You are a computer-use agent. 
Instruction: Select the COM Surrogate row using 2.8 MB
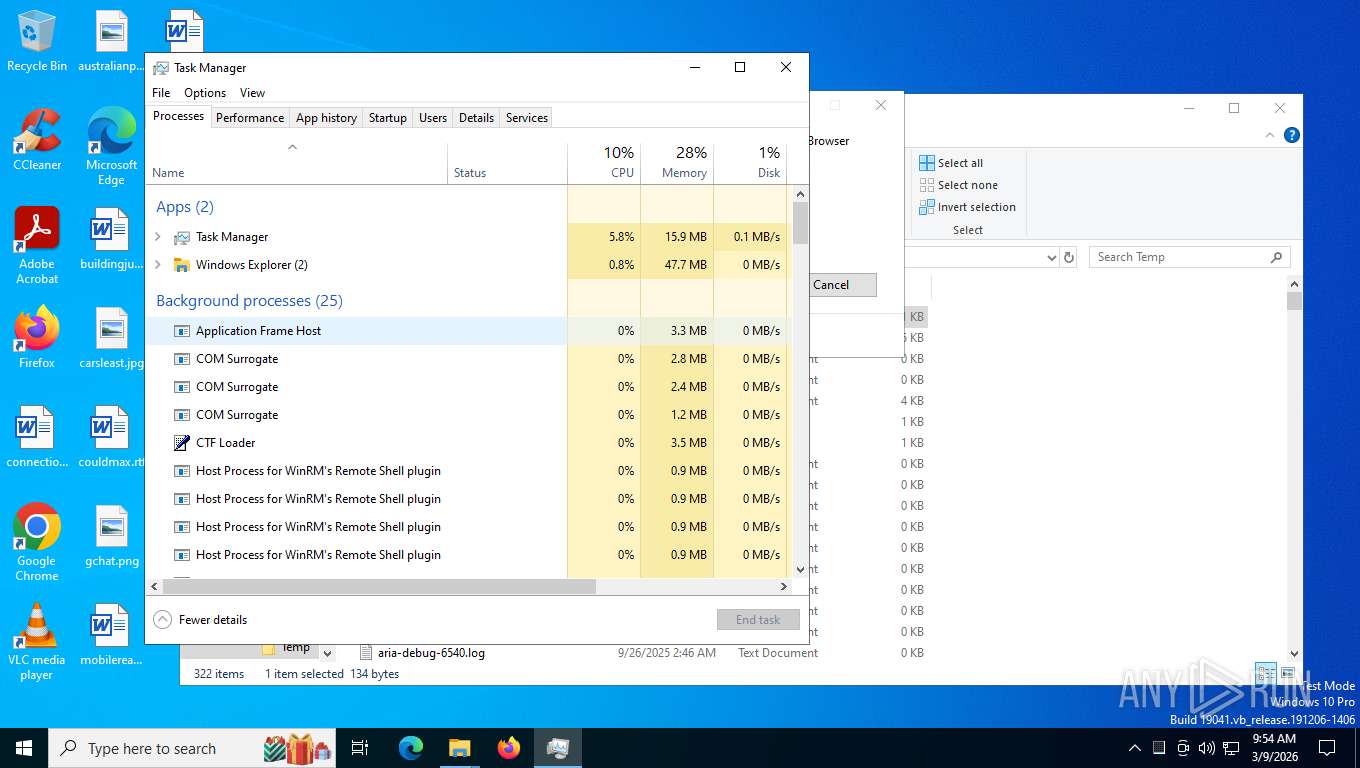(x=467, y=359)
